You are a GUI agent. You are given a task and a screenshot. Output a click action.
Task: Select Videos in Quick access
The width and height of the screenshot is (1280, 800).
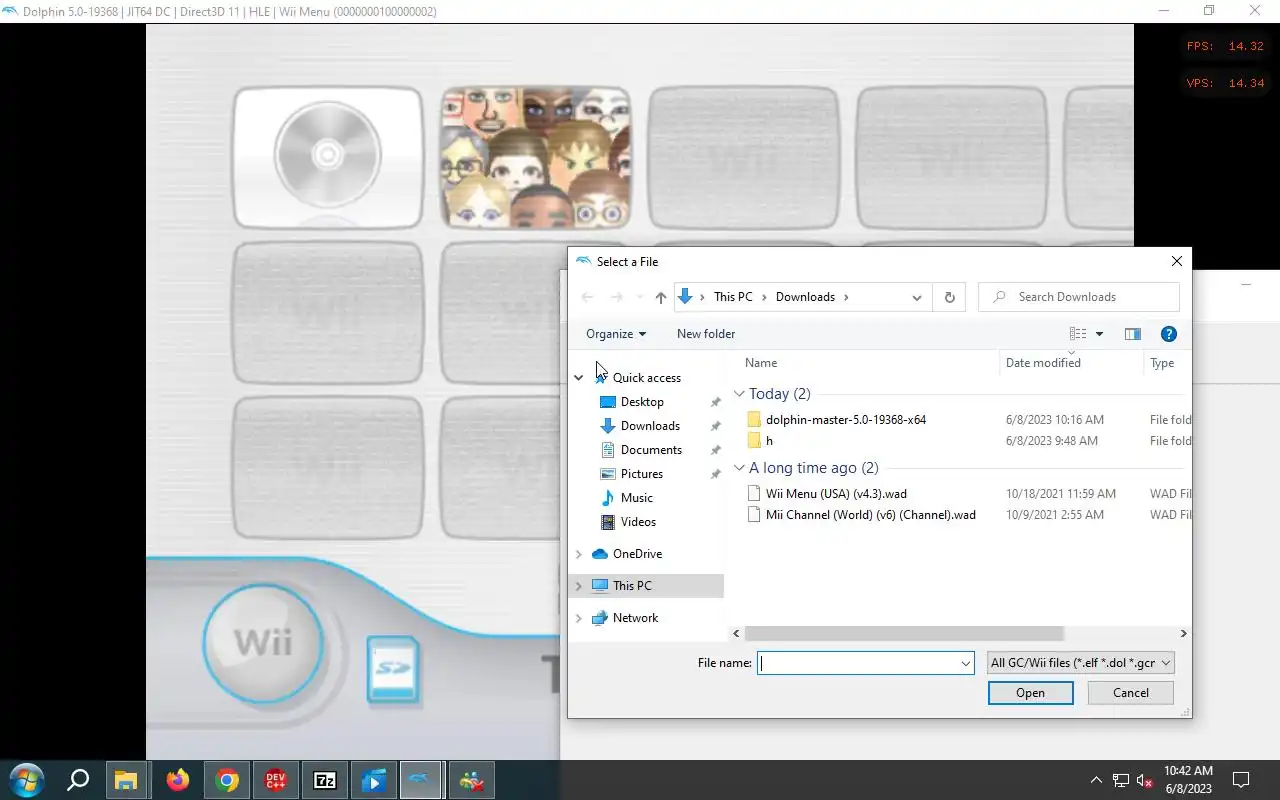[x=638, y=522]
